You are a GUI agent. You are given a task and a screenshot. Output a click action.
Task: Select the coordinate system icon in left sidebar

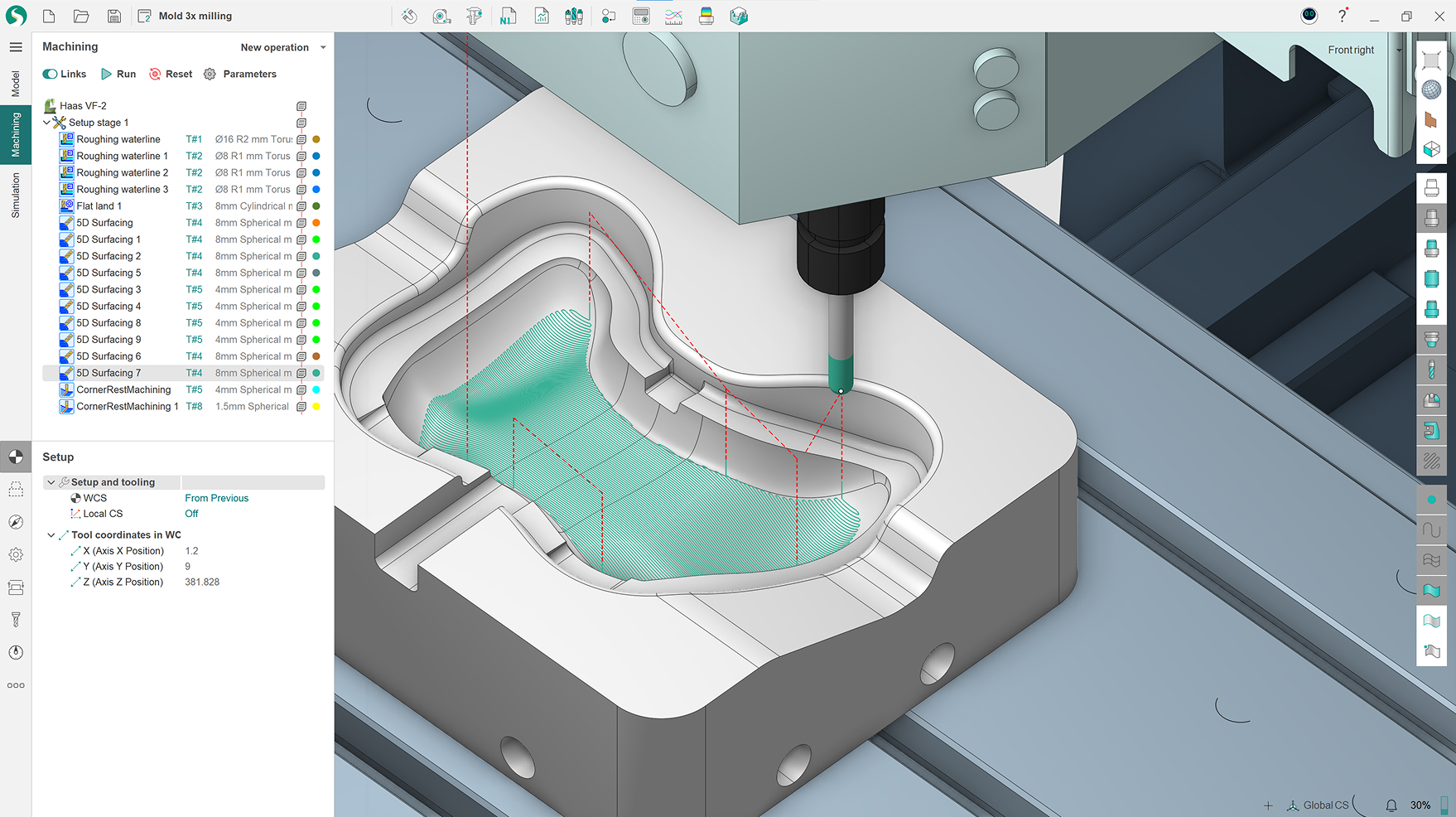pyautogui.click(x=16, y=457)
